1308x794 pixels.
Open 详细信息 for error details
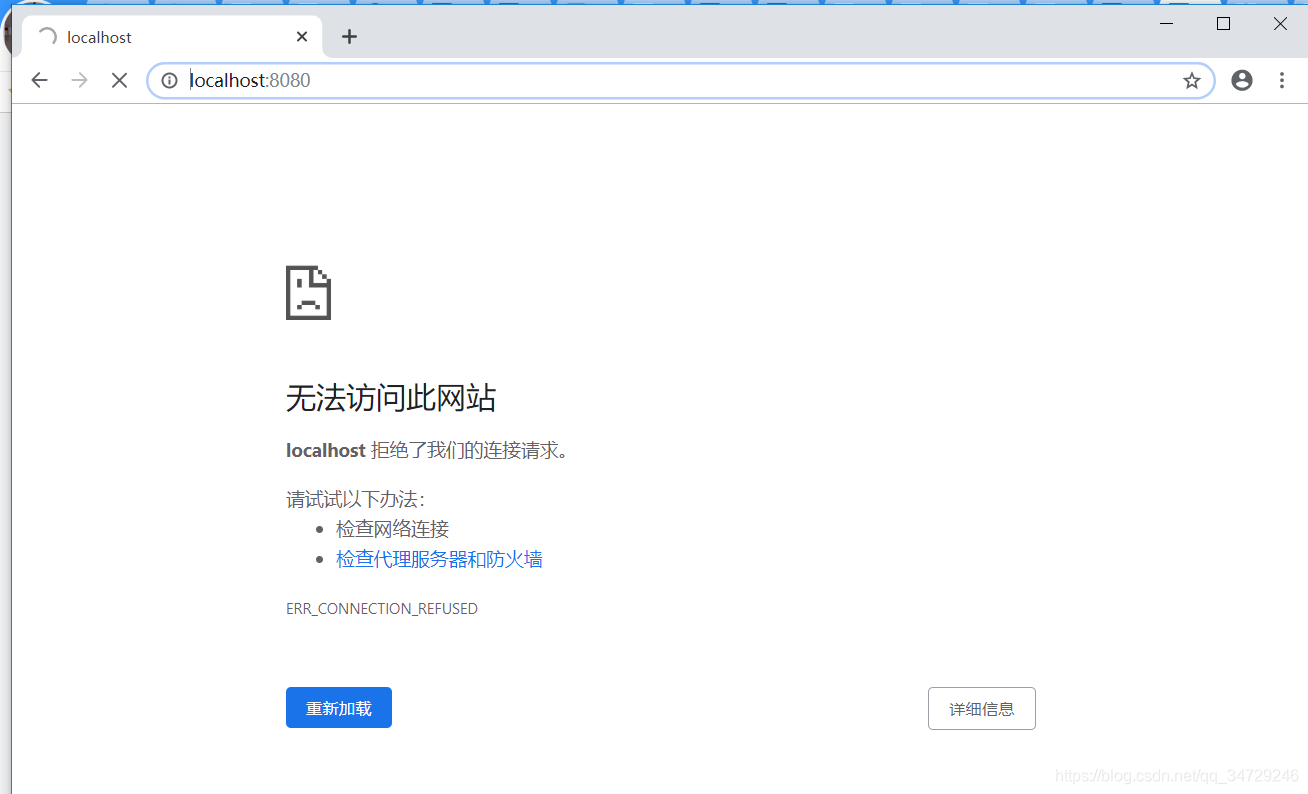[x=981, y=708]
